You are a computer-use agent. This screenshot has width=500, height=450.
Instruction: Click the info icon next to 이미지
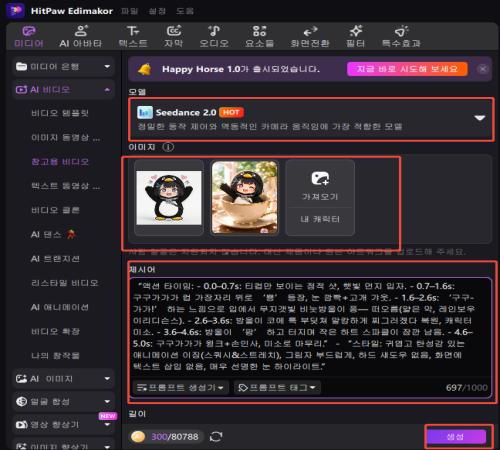pyautogui.click(x=168, y=147)
